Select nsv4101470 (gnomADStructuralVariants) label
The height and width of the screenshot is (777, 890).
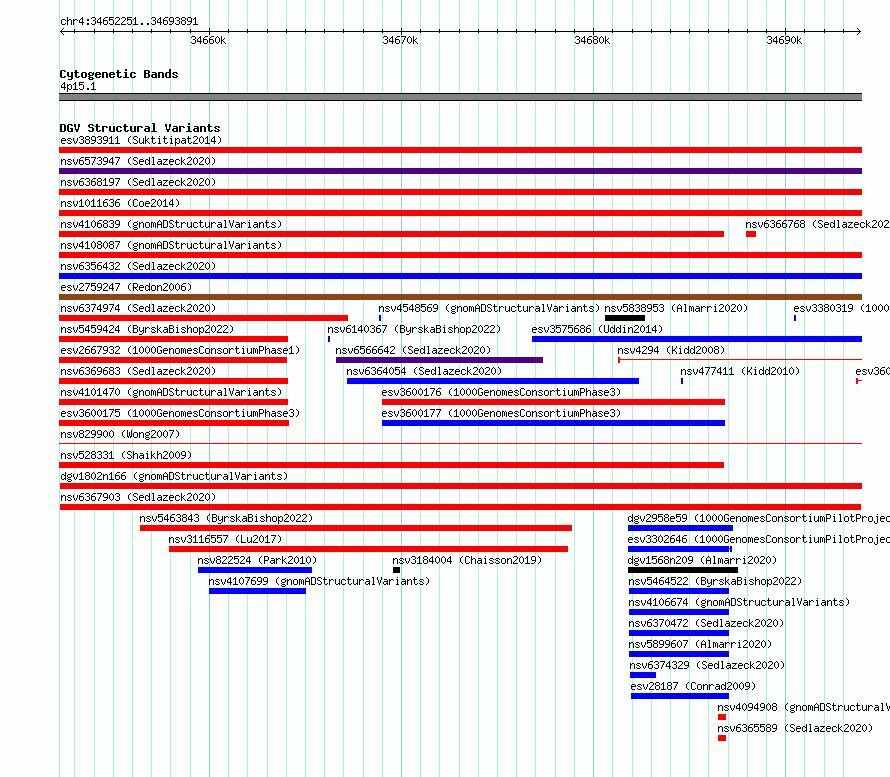pyautogui.click(x=171, y=392)
